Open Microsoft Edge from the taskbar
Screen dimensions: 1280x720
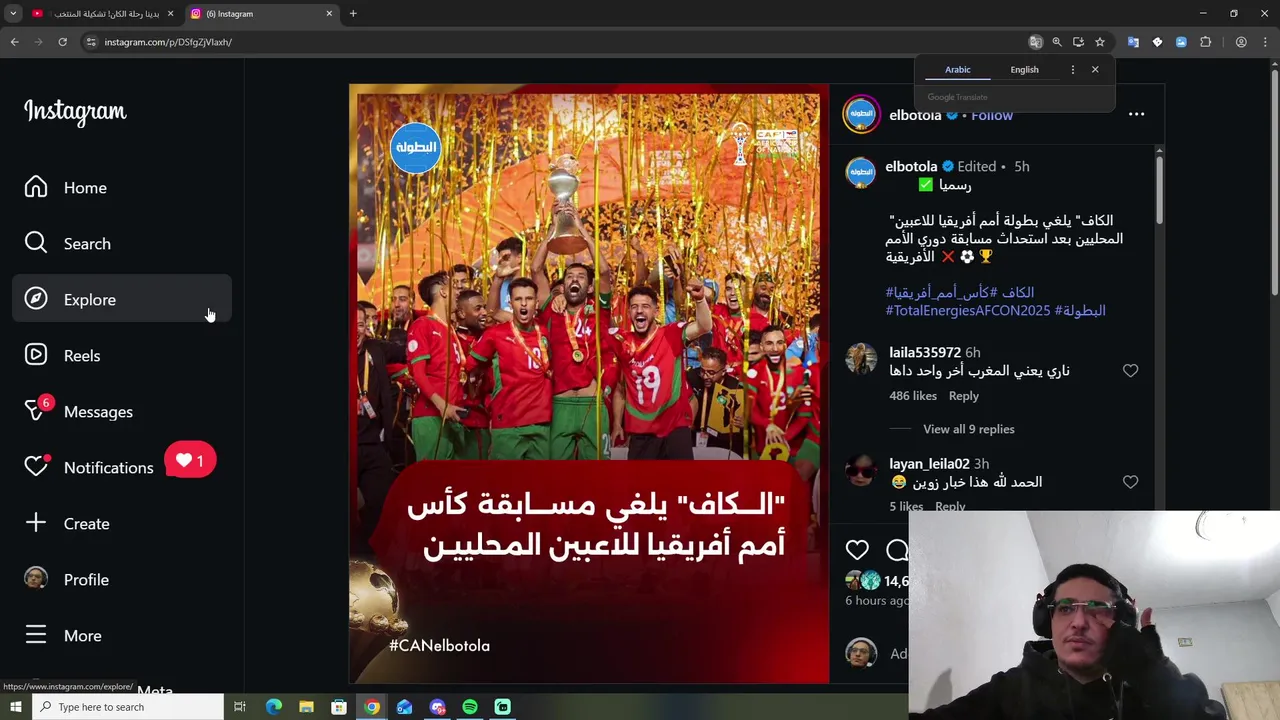click(273, 707)
